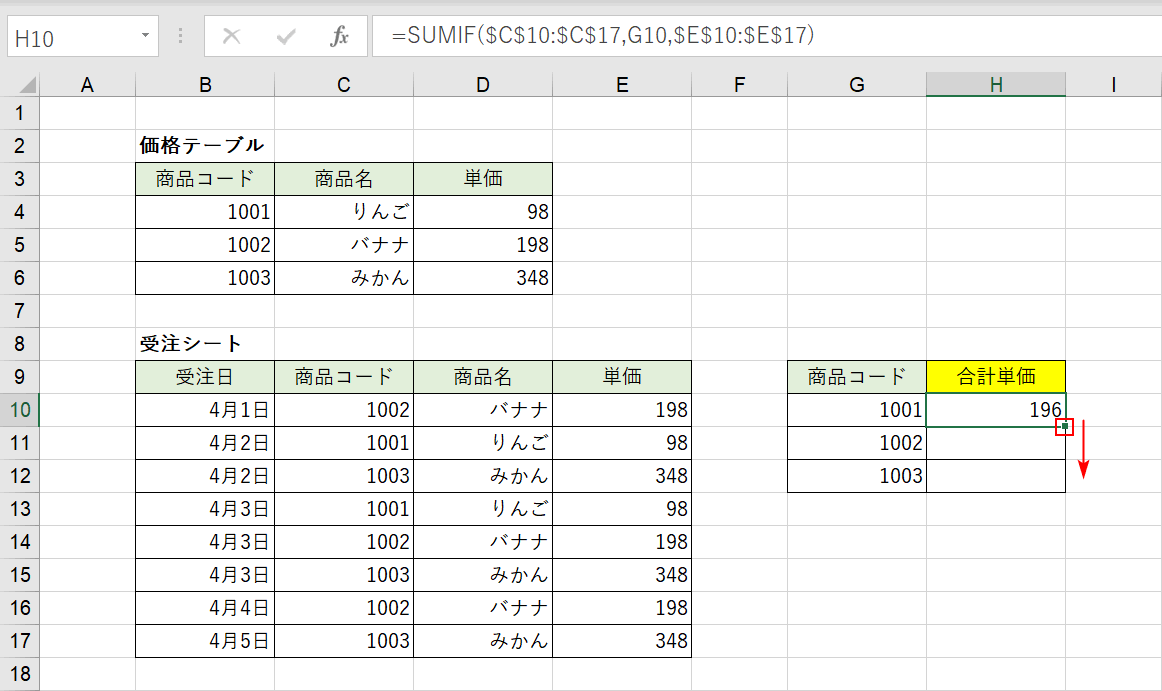
Task: Click the SUMIF formula in formula bar
Action: coord(603,35)
